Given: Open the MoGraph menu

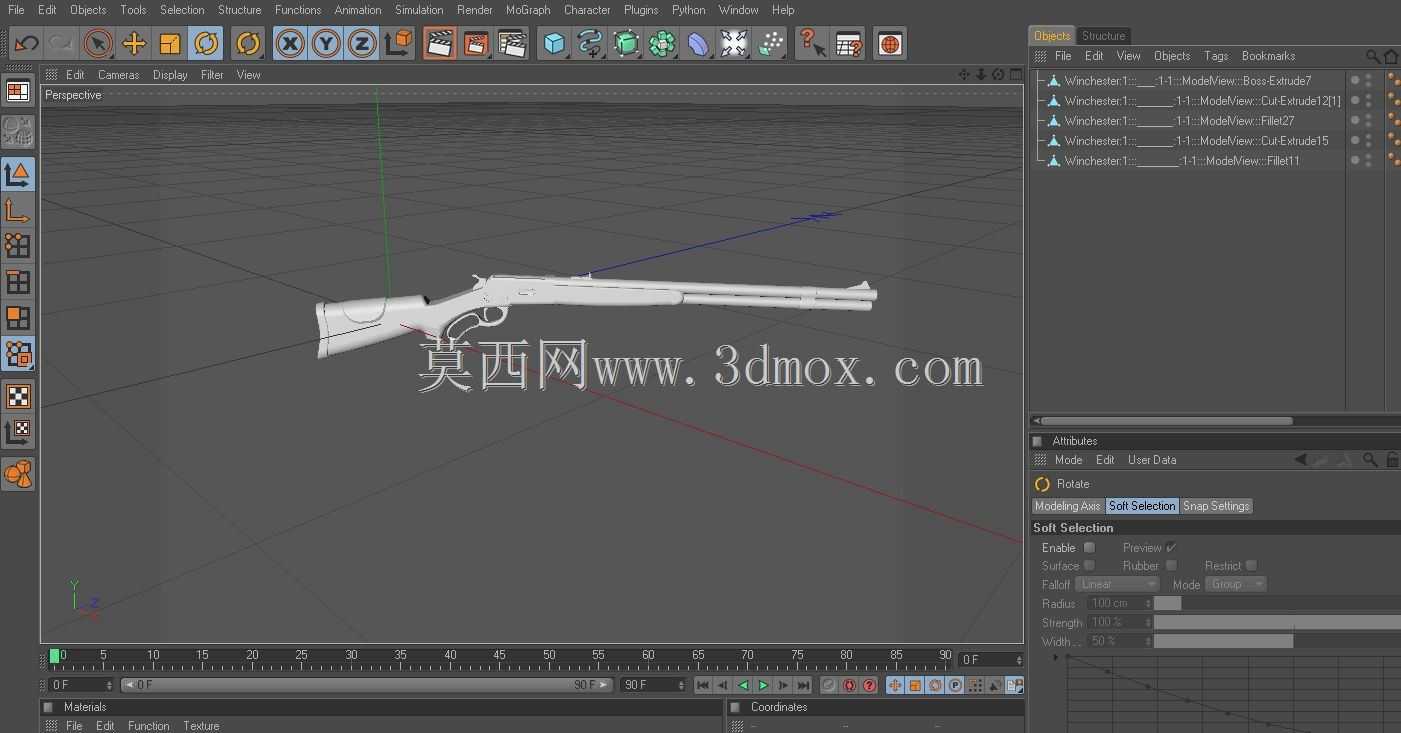Looking at the screenshot, I should (x=528, y=10).
